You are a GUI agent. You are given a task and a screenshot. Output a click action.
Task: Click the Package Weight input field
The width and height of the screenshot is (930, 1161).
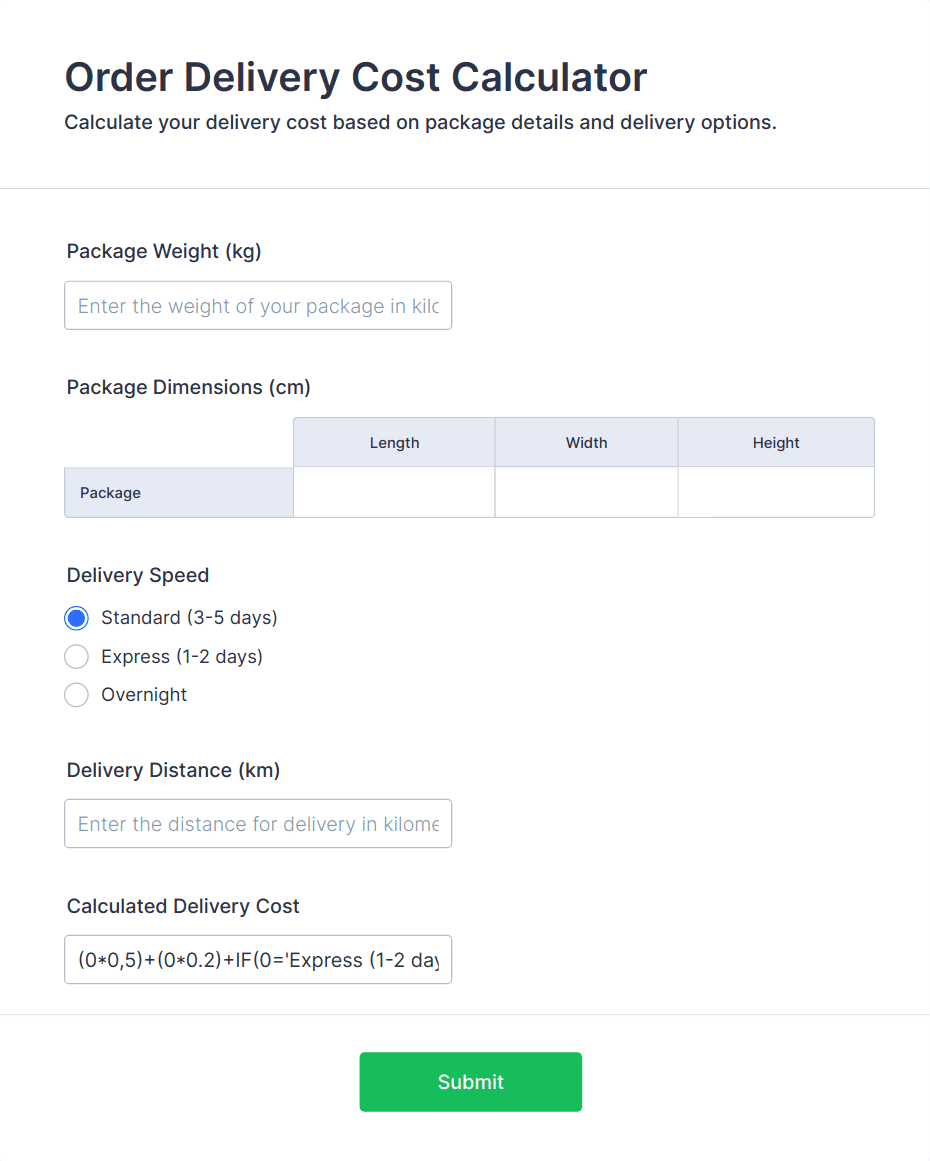258,306
